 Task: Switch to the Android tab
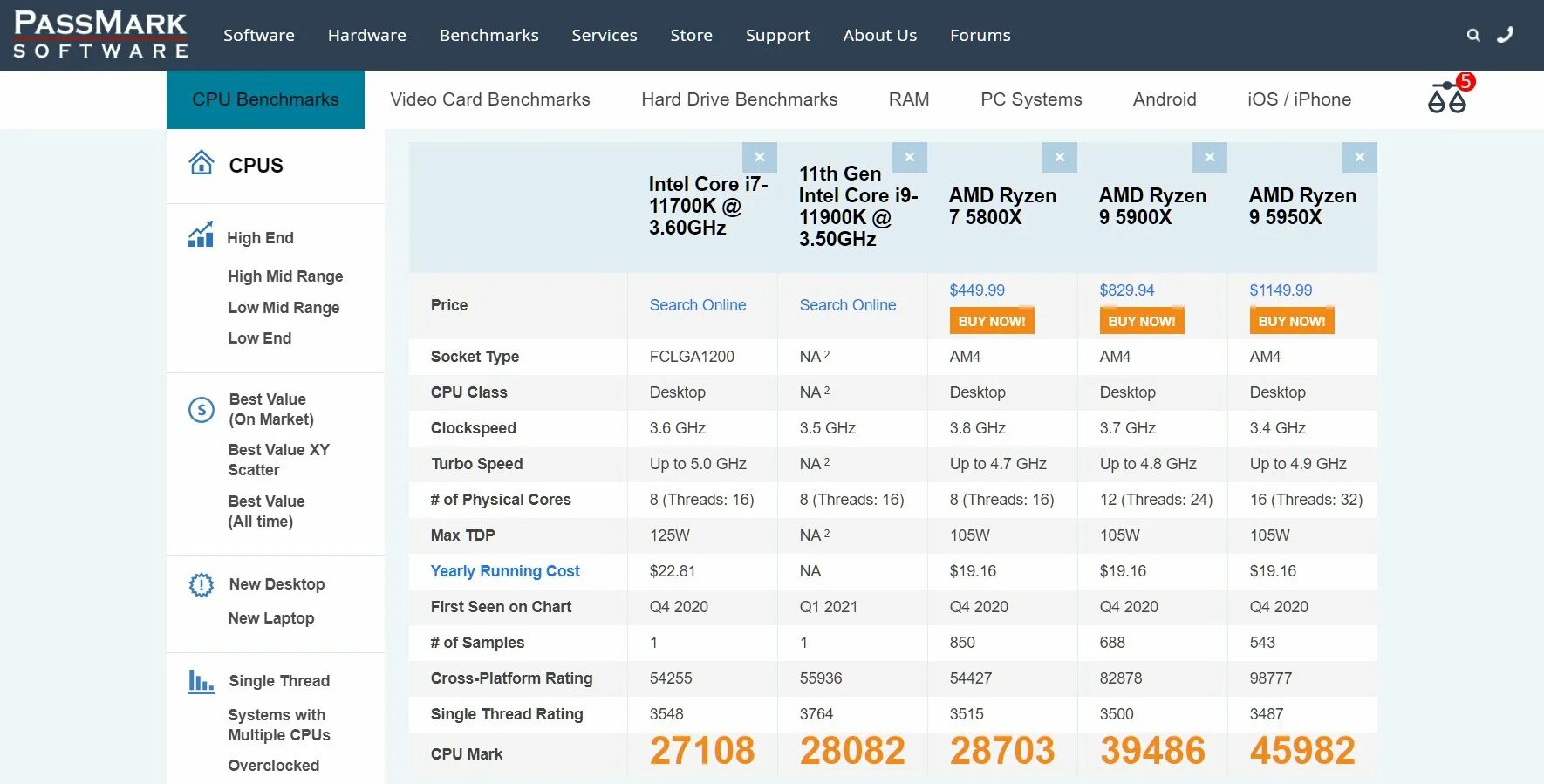1165,99
